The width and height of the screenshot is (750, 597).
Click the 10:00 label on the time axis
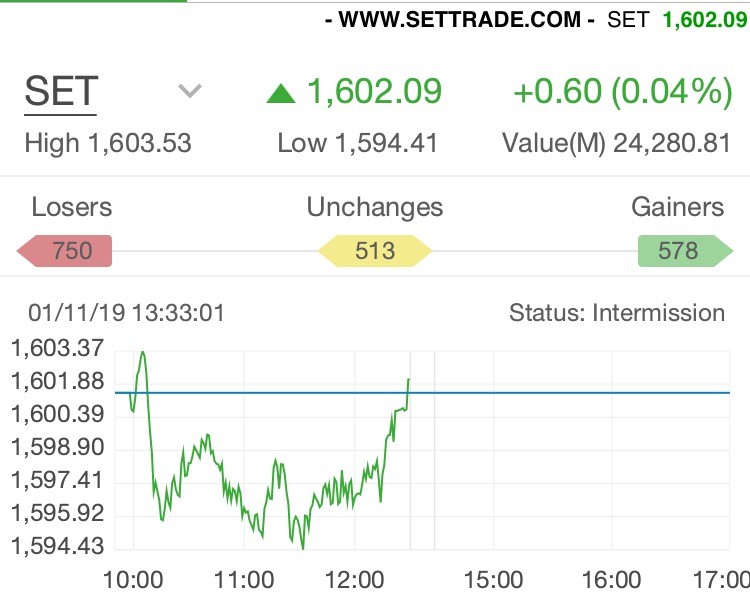pos(133,580)
